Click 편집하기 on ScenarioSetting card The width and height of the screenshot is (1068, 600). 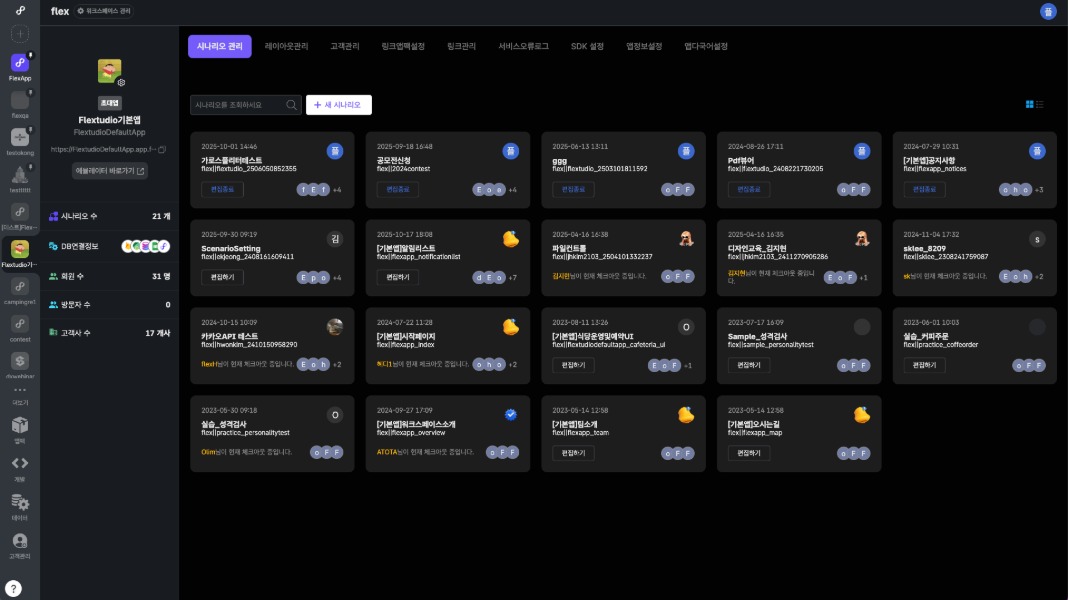(222, 277)
